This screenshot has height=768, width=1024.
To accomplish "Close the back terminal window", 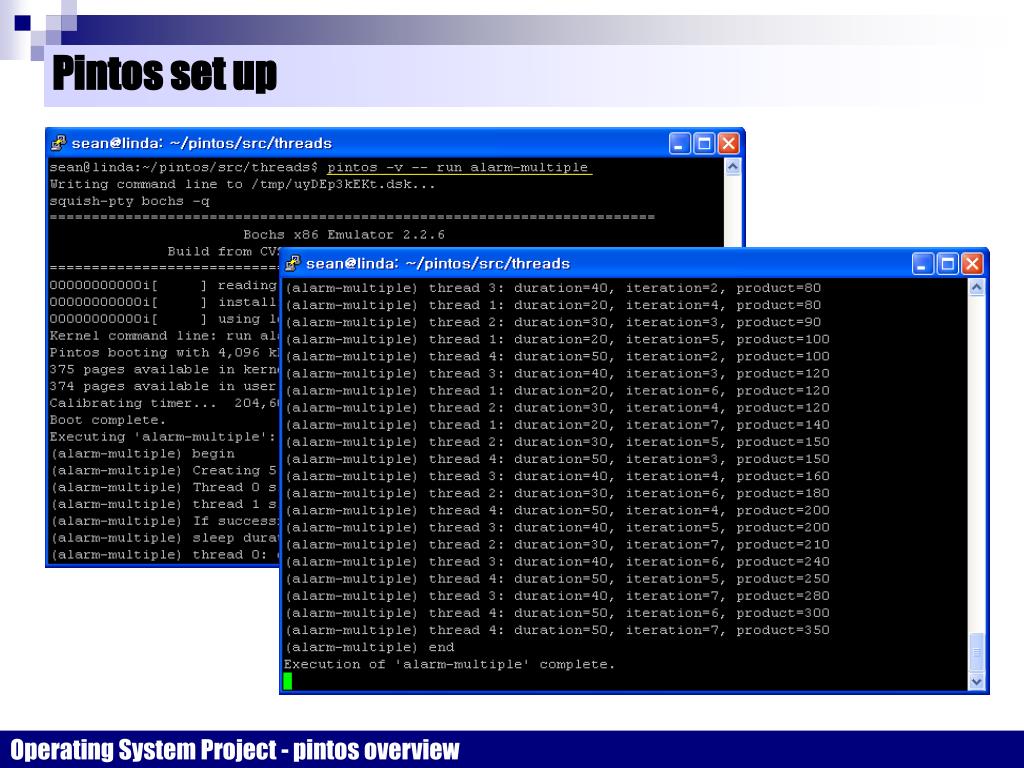I will (x=729, y=143).
